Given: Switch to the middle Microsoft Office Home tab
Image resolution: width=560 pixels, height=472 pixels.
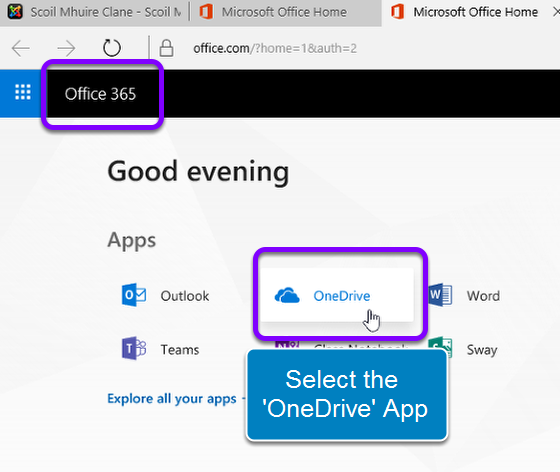Looking at the screenshot, I should 285,12.
